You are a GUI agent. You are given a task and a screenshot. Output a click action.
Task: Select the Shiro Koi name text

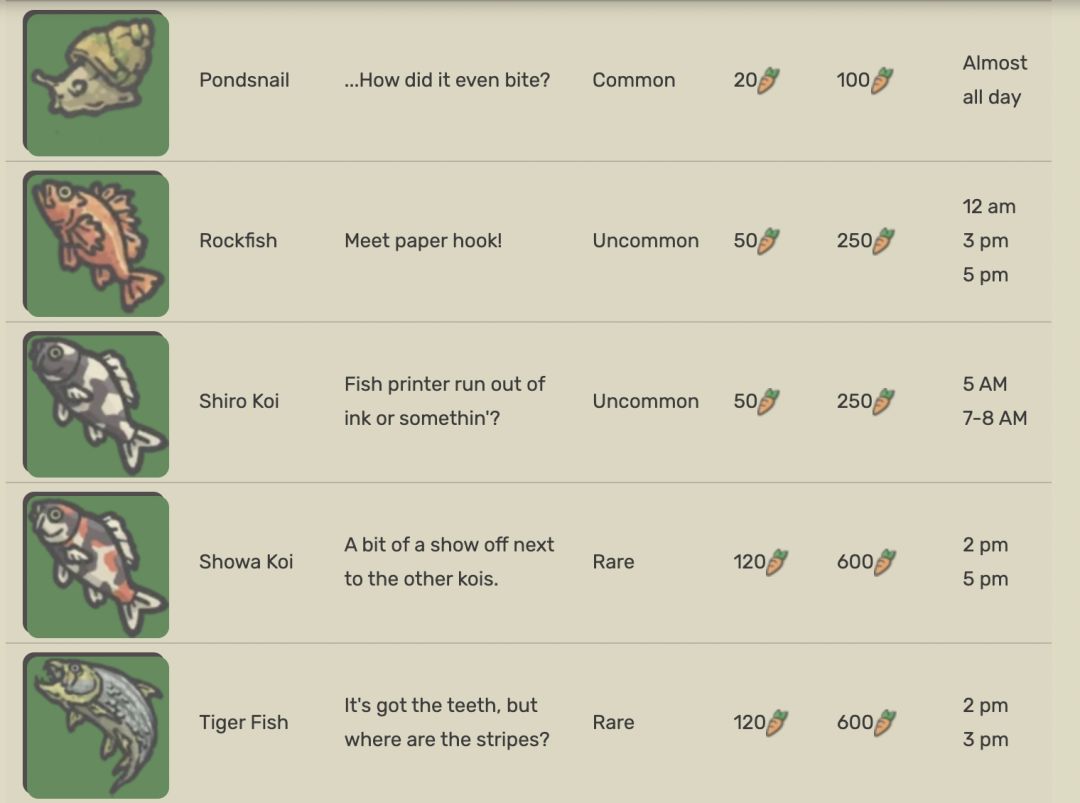239,401
